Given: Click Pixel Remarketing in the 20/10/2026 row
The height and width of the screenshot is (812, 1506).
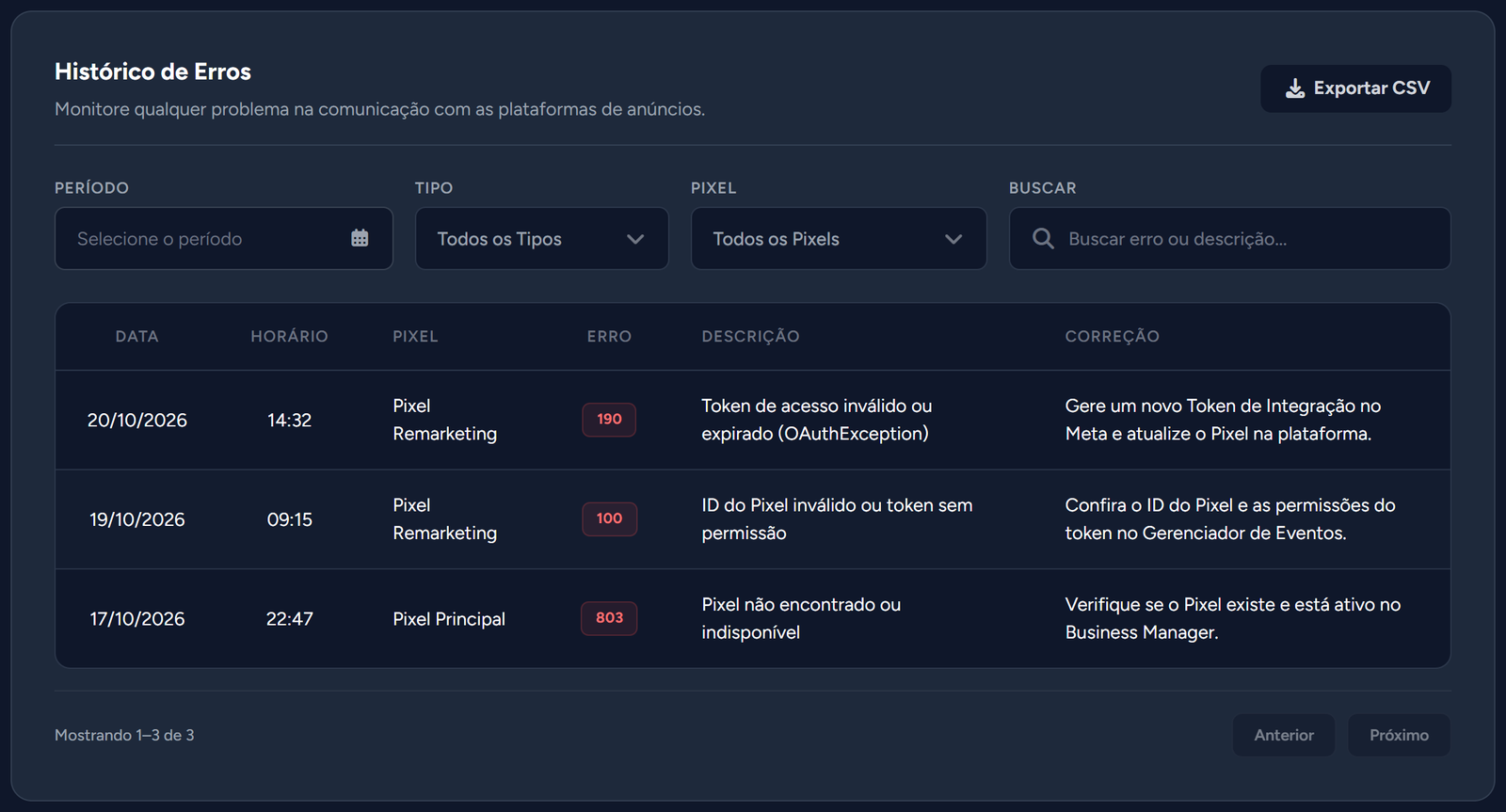Looking at the screenshot, I should click(445, 420).
